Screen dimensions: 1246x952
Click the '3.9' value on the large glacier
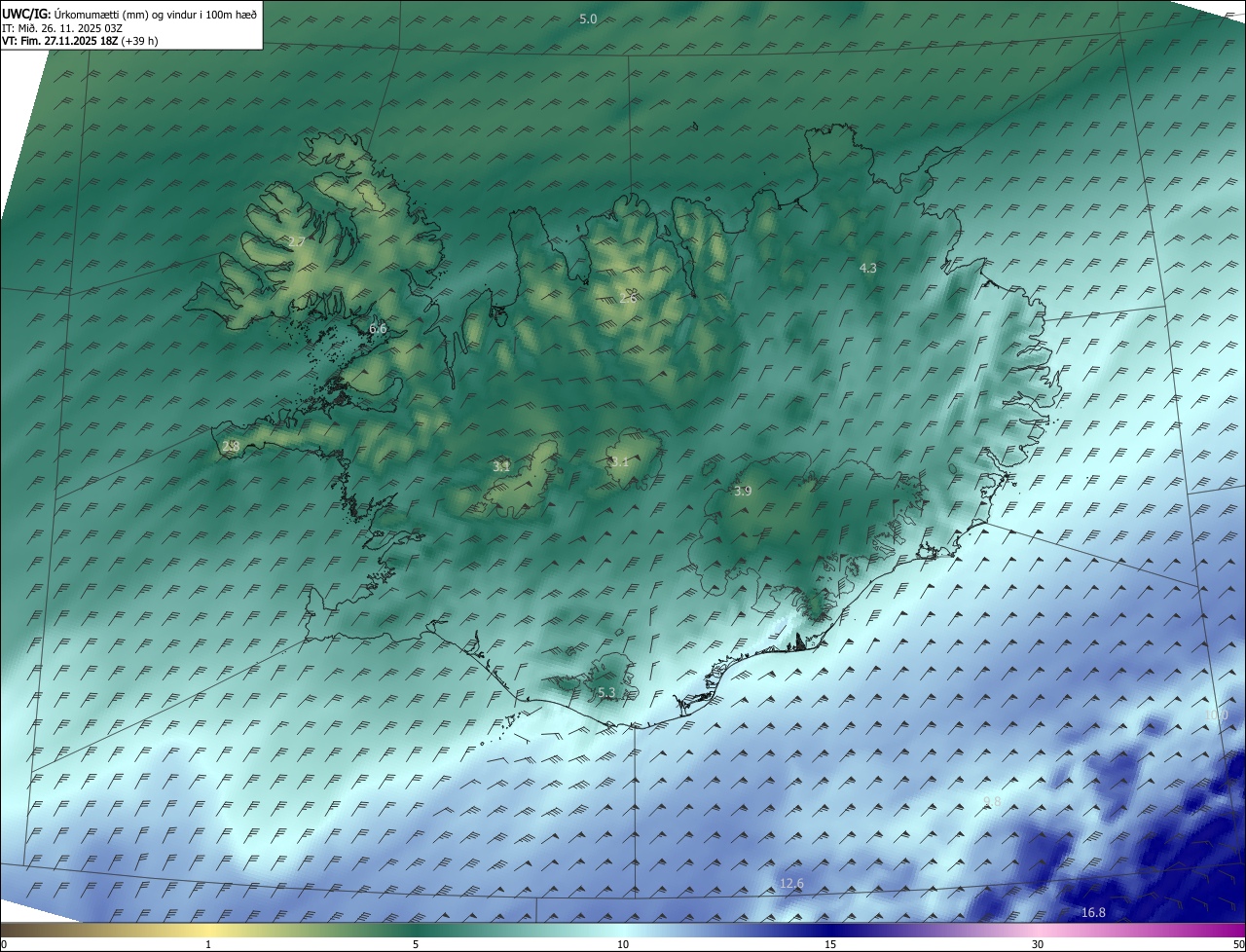click(x=743, y=492)
